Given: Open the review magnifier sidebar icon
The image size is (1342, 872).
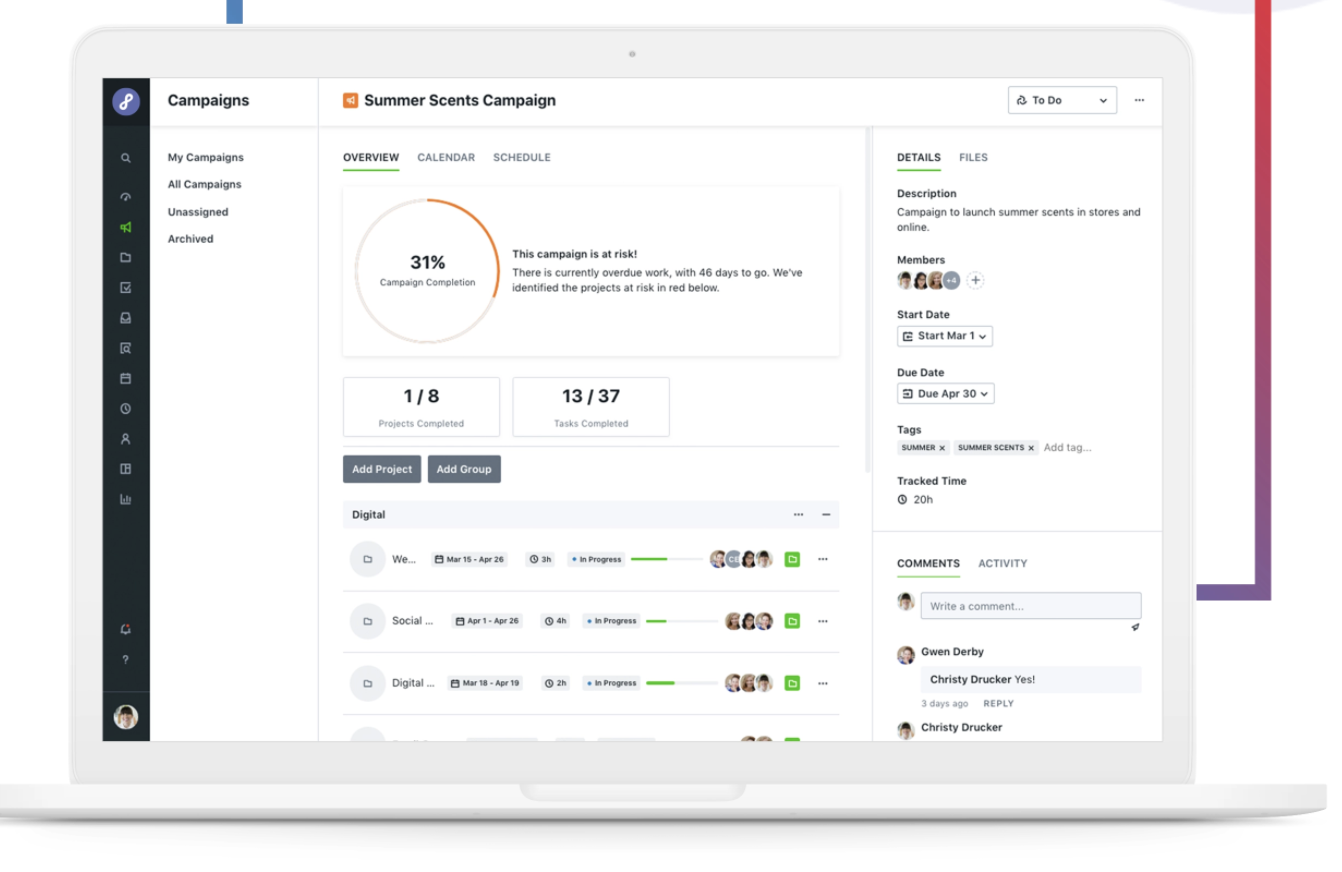Looking at the screenshot, I should coord(126,348).
